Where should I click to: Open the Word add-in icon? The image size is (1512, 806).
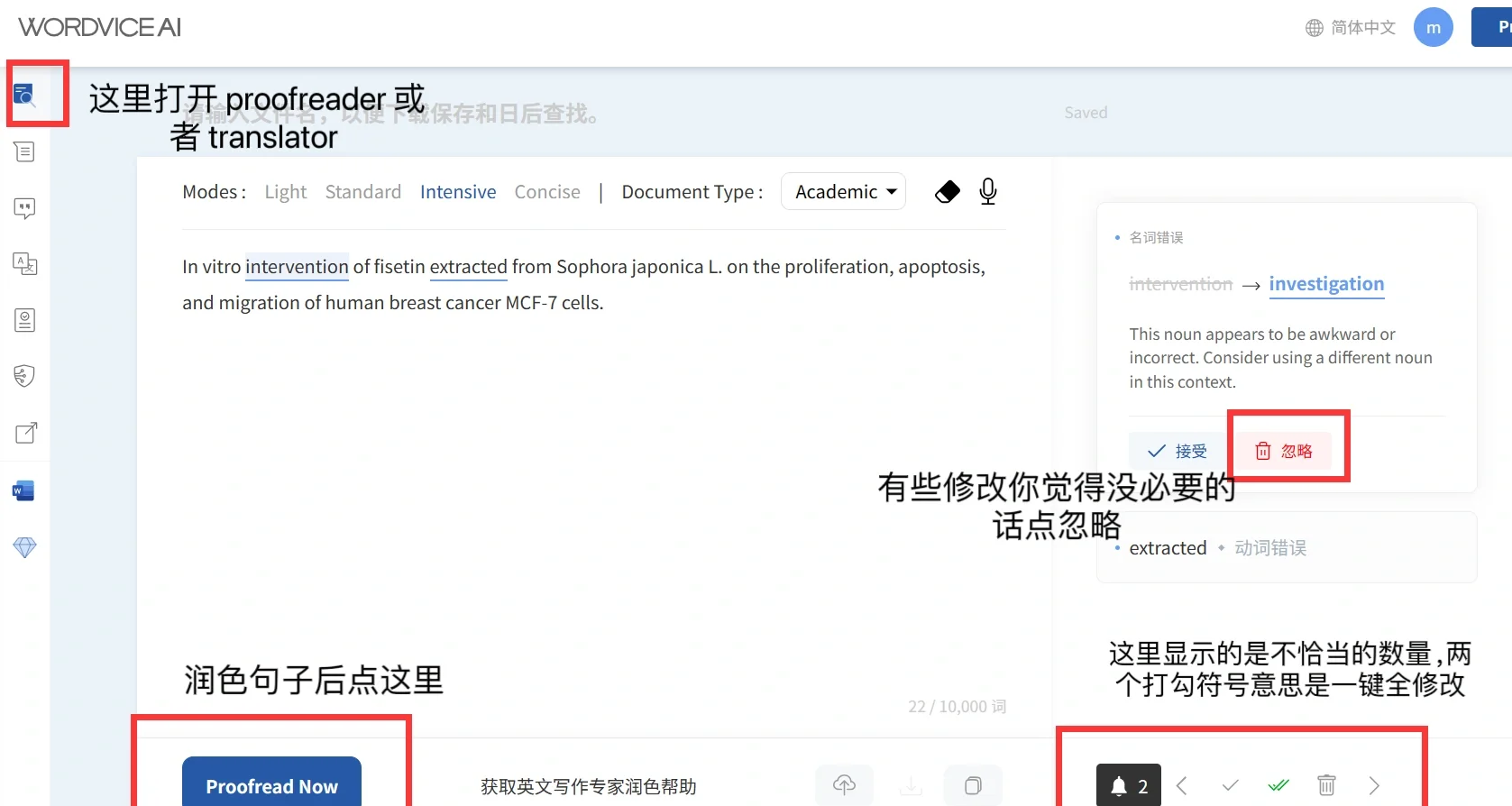coord(23,490)
